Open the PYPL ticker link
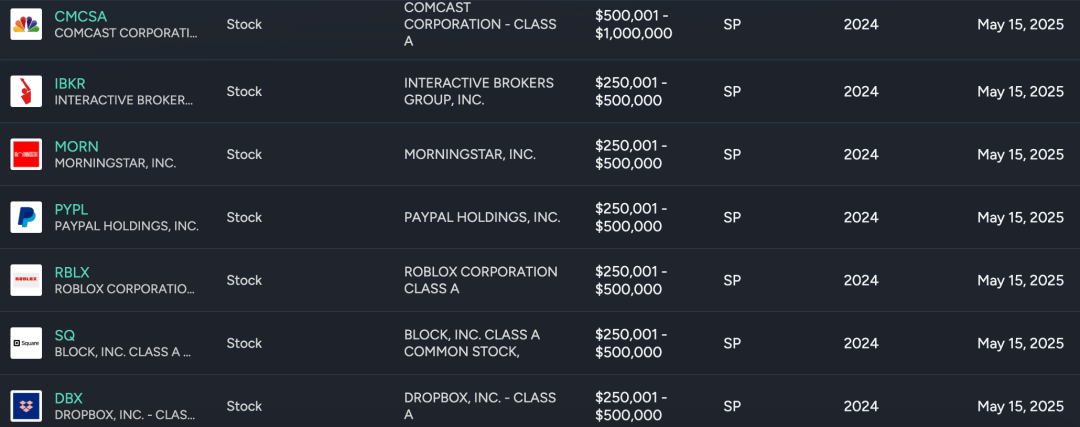This screenshot has width=1080, height=427. (x=71, y=209)
